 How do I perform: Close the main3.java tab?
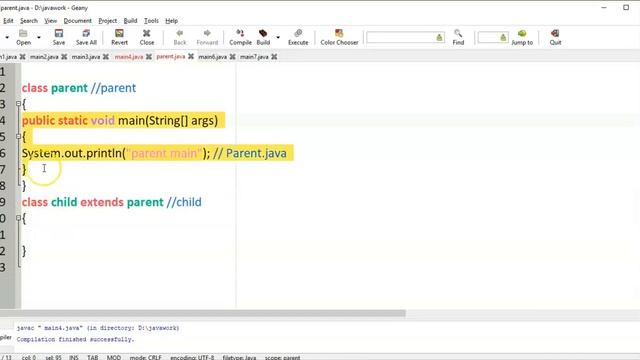click(x=106, y=57)
